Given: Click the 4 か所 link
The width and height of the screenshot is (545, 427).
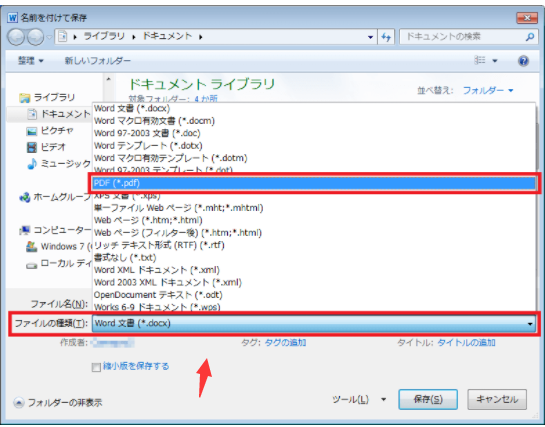Looking at the screenshot, I should tap(206, 99).
